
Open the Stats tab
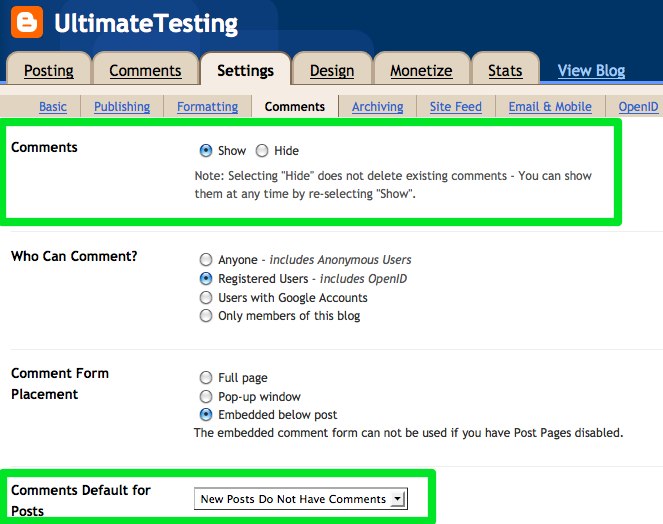[x=505, y=71]
